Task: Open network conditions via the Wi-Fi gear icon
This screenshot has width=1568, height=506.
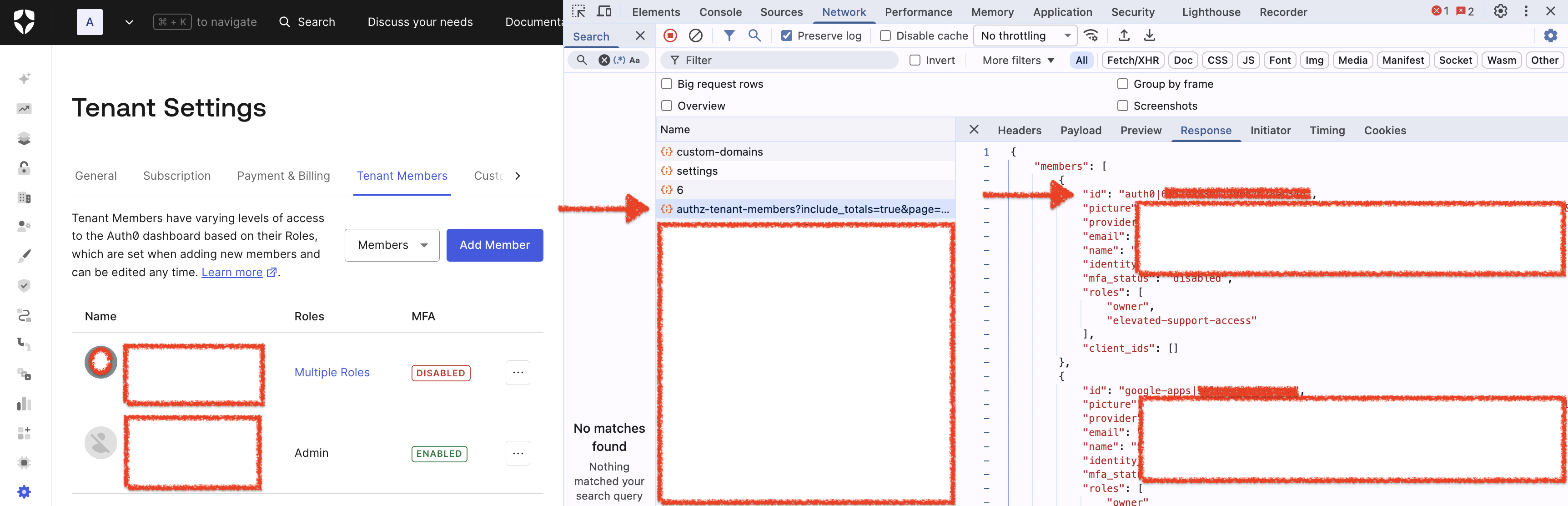Action: pos(1091,35)
